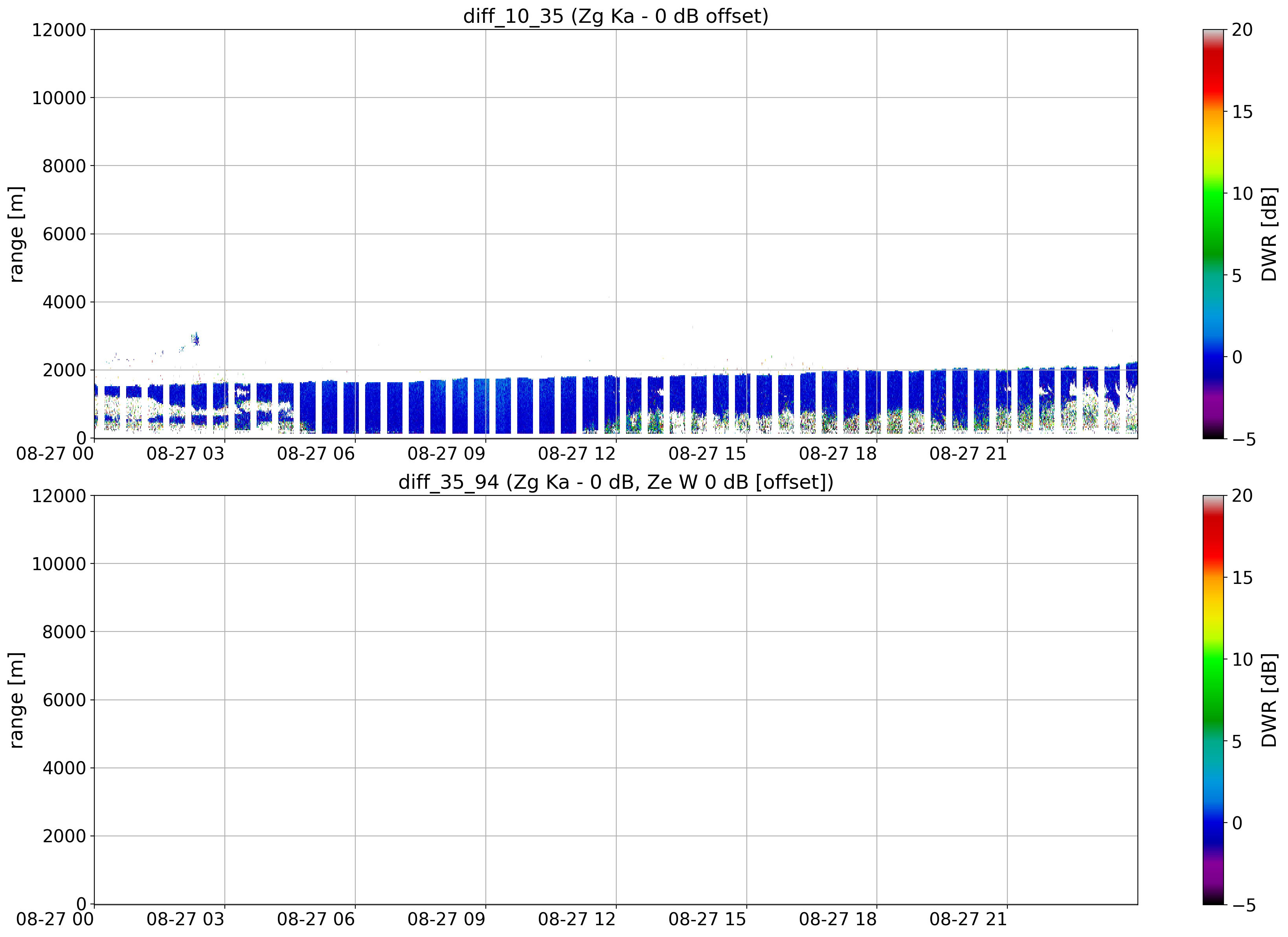Click DWR [dB] label beside diff_10_35 colorbar
The image size is (1288, 937).
pos(1269,234)
